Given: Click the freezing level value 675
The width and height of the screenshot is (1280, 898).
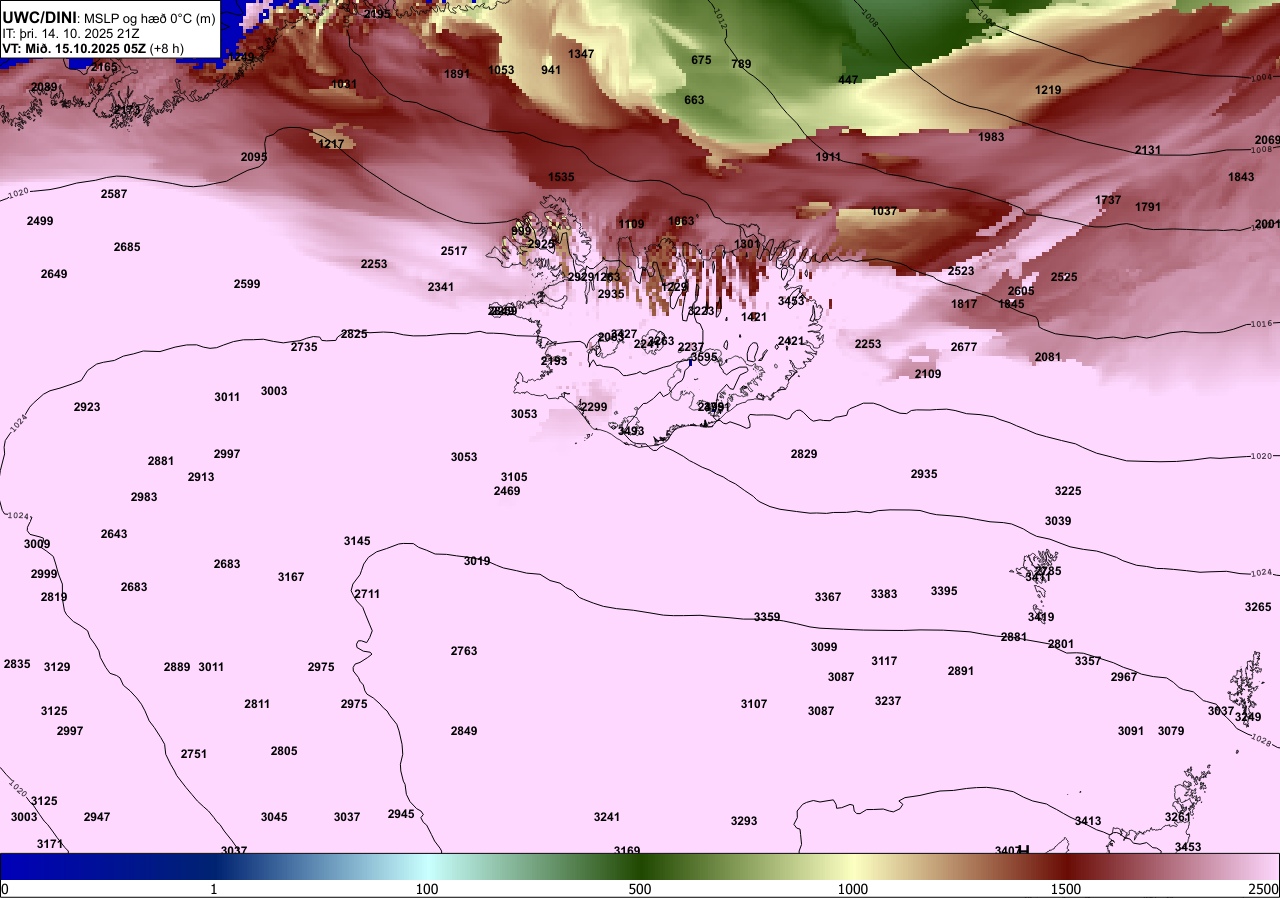Looking at the screenshot, I should 701,60.
